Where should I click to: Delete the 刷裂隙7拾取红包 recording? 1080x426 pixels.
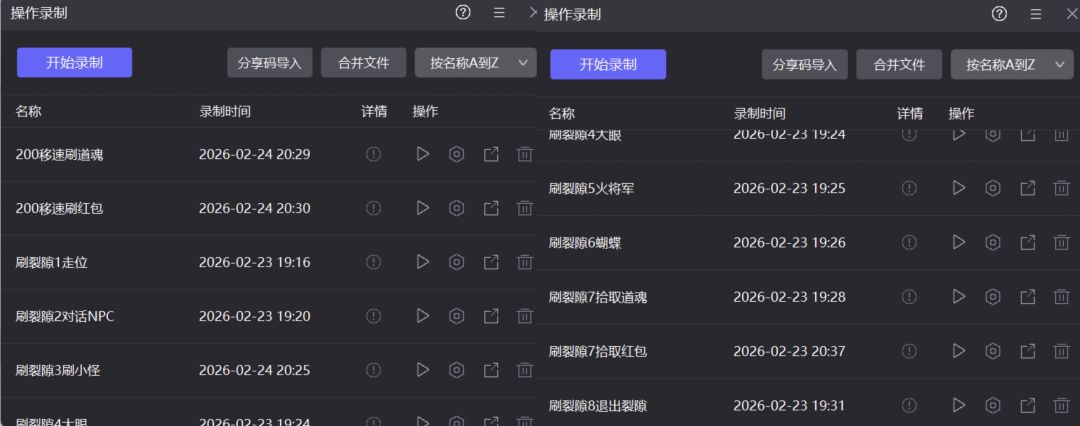1061,351
